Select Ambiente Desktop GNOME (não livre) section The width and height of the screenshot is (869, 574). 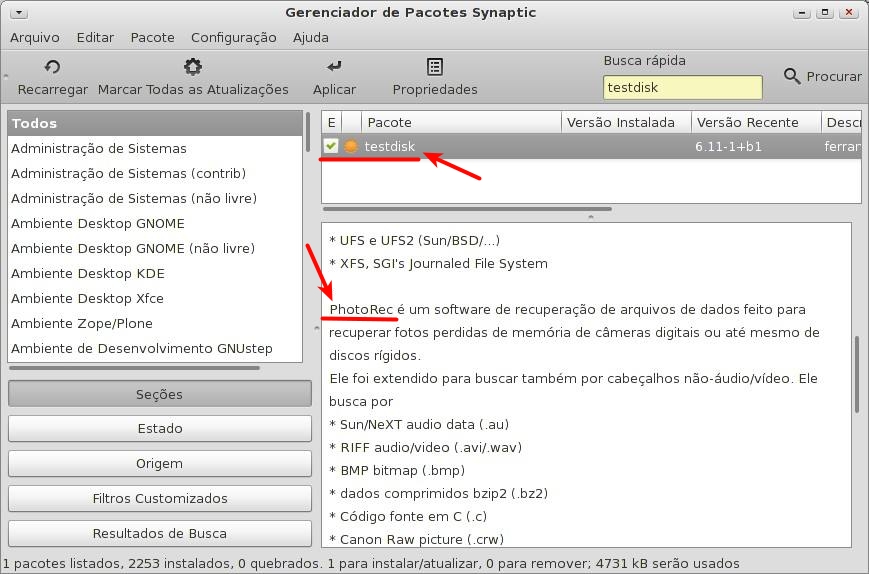pyautogui.click(x=155, y=248)
